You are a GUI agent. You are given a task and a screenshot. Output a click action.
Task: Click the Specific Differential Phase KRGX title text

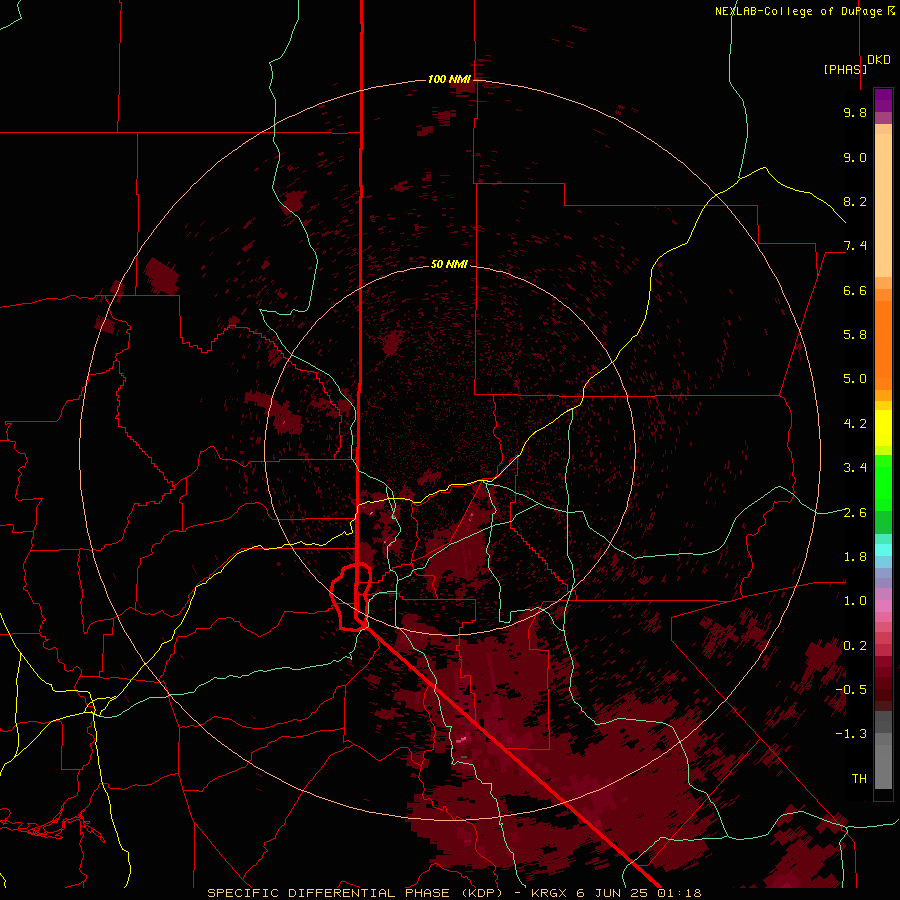click(454, 893)
